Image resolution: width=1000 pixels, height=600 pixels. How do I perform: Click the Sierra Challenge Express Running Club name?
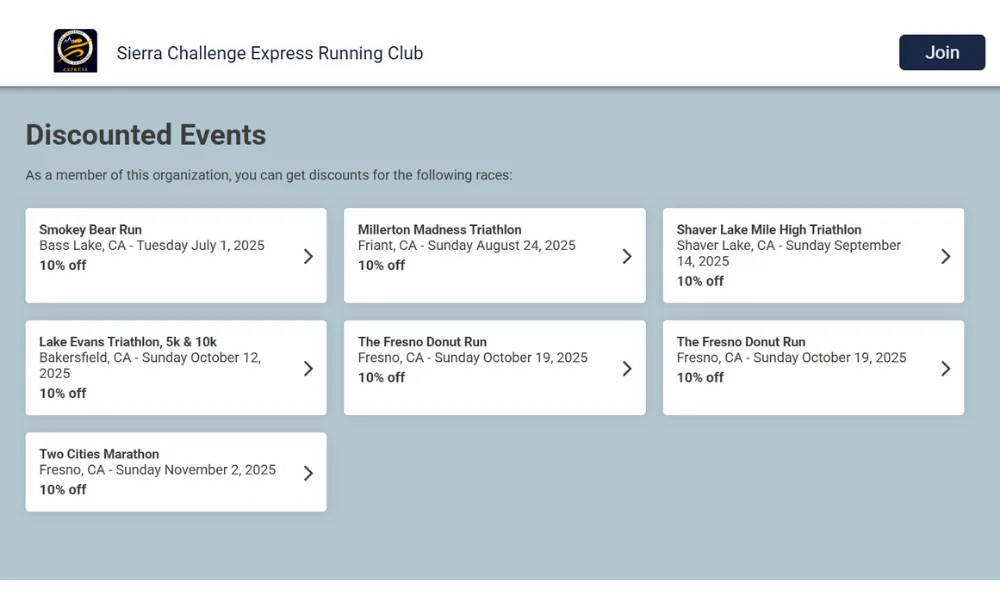click(x=270, y=53)
